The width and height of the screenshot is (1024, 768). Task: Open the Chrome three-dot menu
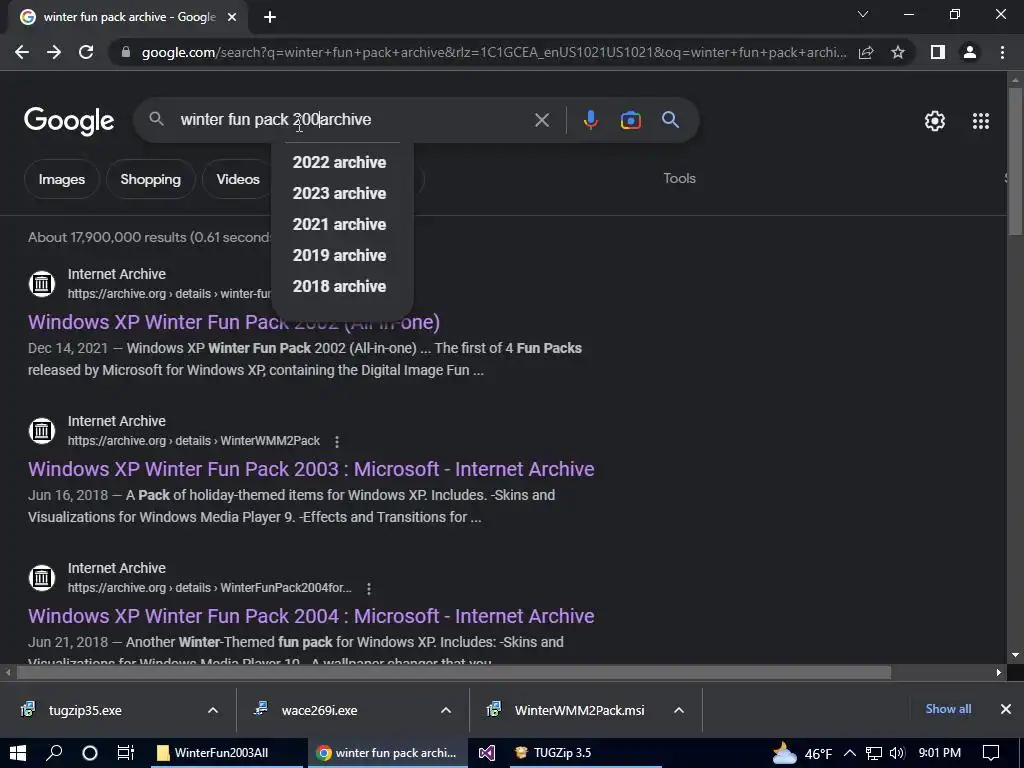point(1002,52)
